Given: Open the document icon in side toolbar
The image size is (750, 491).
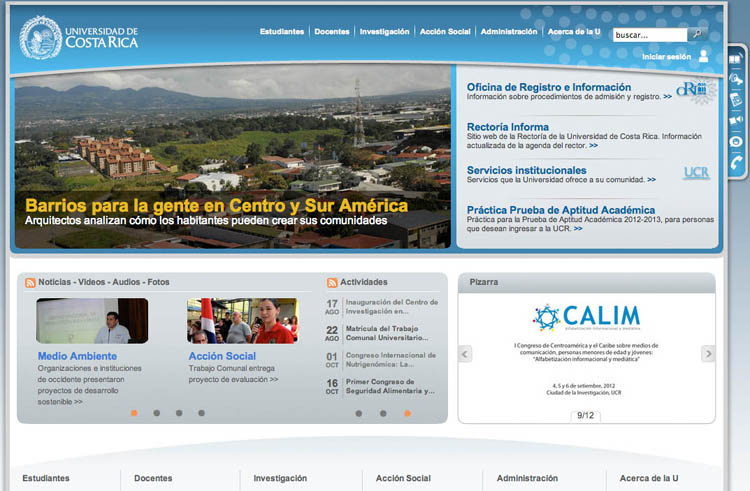Looking at the screenshot, I should [x=736, y=100].
